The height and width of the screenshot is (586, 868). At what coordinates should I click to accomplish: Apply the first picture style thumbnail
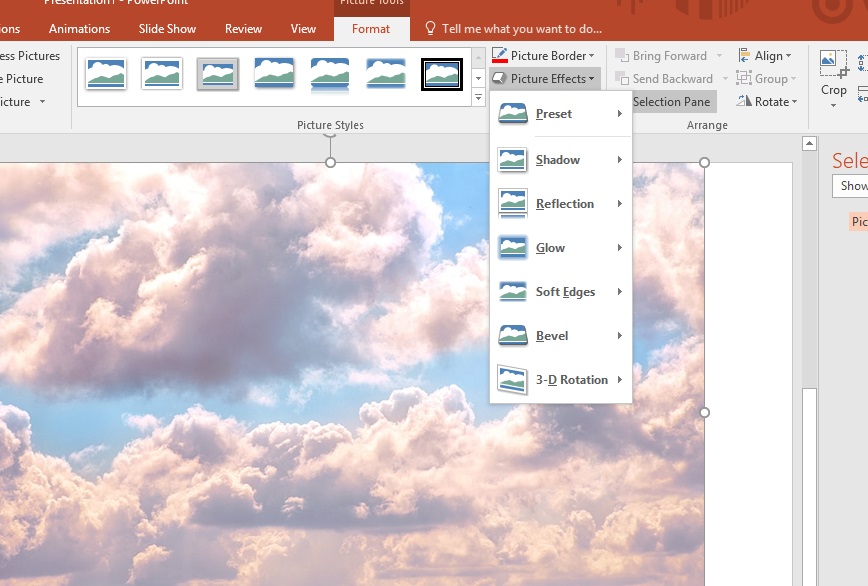pos(106,74)
